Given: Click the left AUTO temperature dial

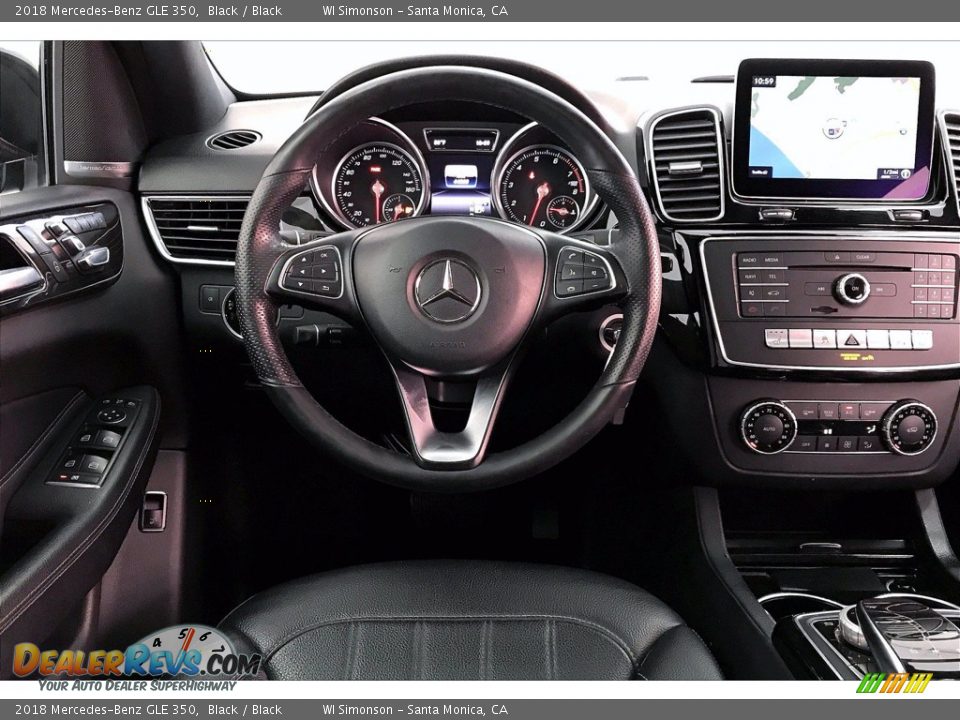Looking at the screenshot, I should point(768,429).
